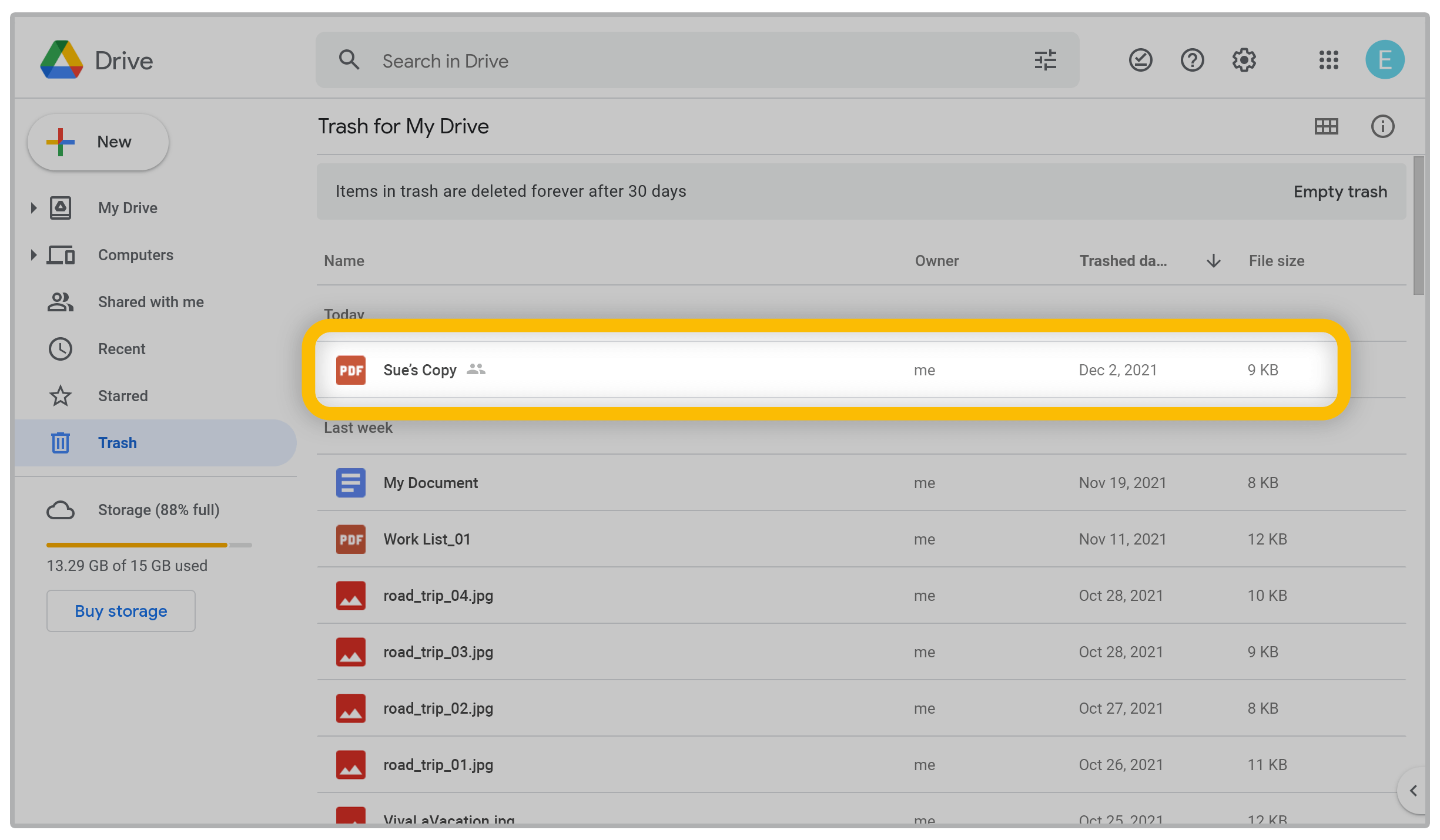The height and width of the screenshot is (840, 1440).
Task: Click the storage usage progress bar
Action: tap(149, 545)
